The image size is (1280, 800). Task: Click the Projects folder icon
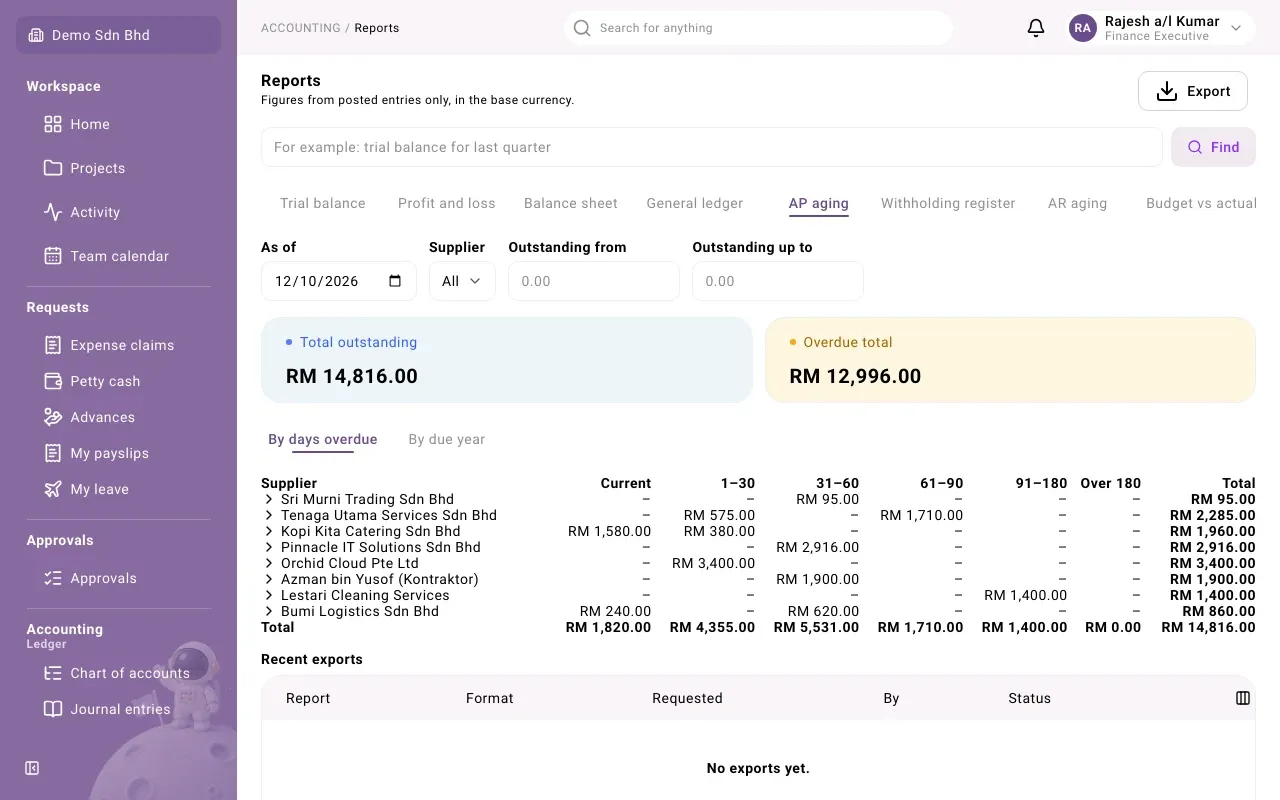pos(53,168)
